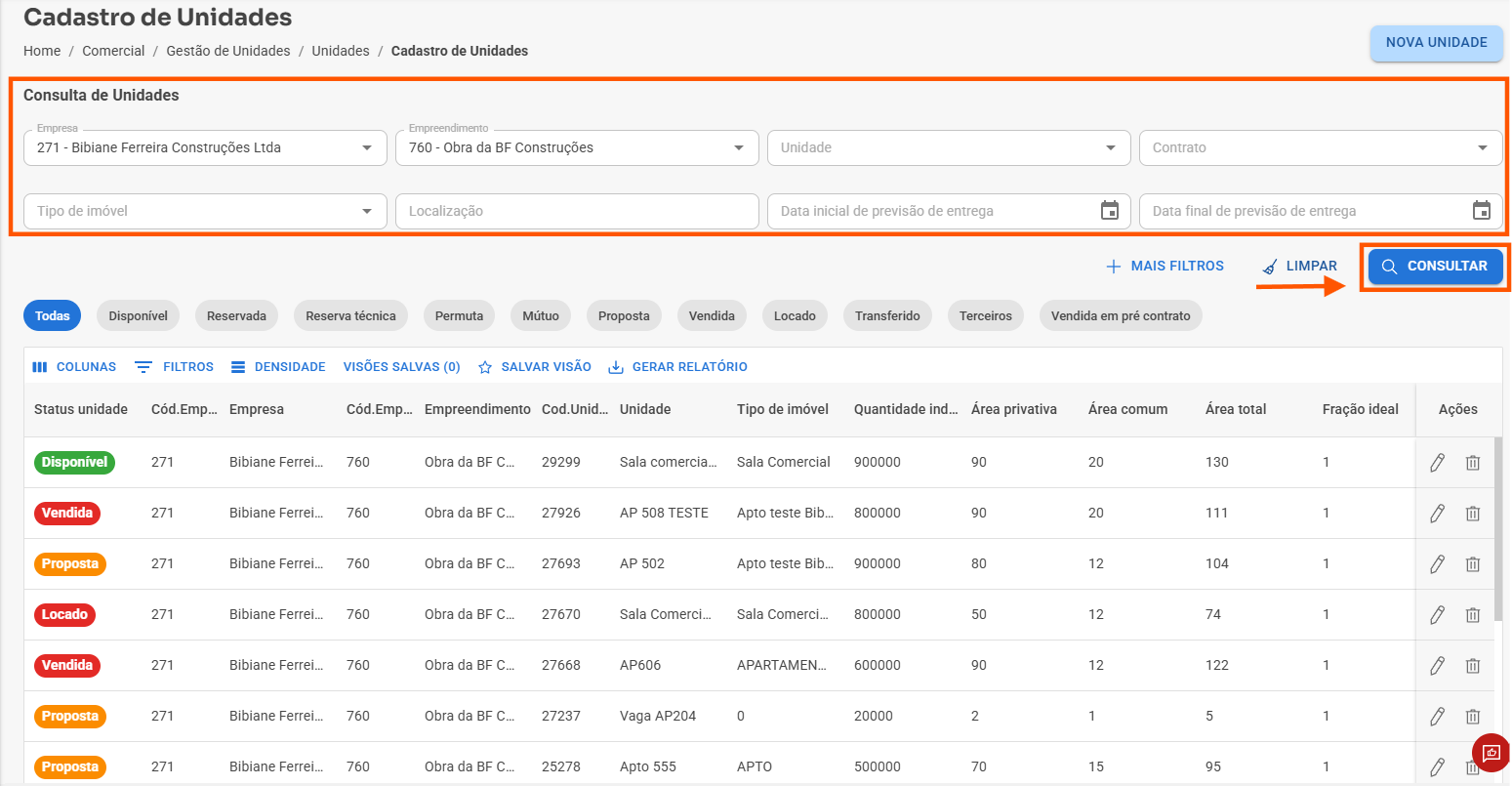1512x786 pixels.
Task: Edit the AP 502 unit
Action: click(1437, 564)
